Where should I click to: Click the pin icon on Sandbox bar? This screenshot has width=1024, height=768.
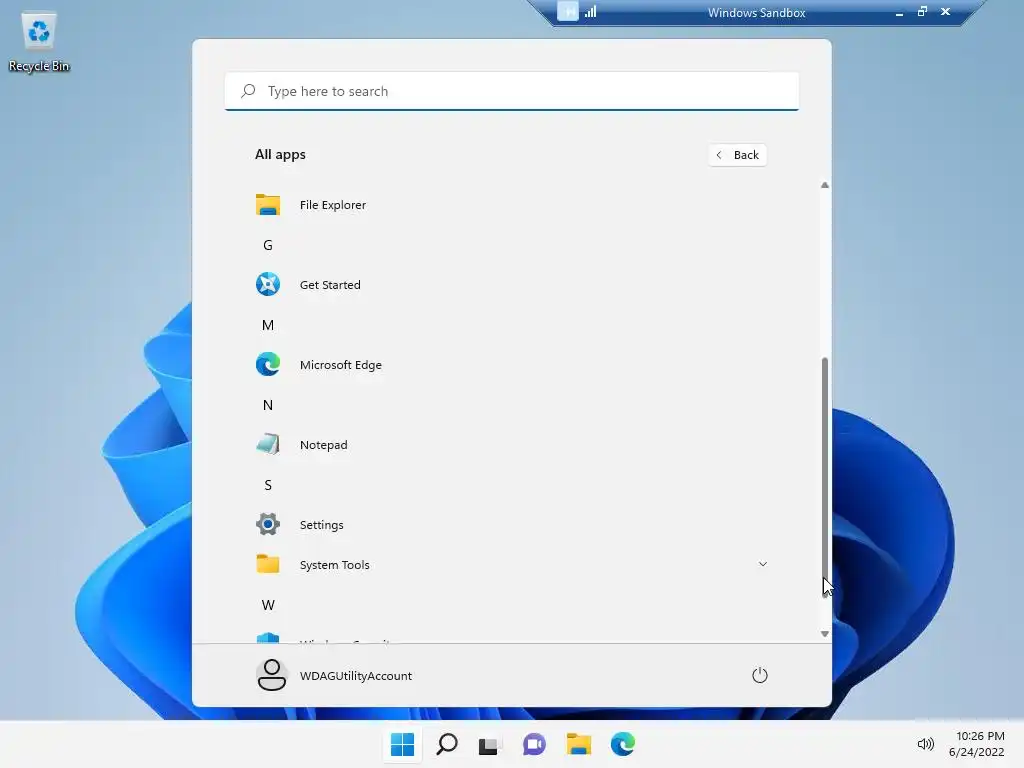pos(568,12)
